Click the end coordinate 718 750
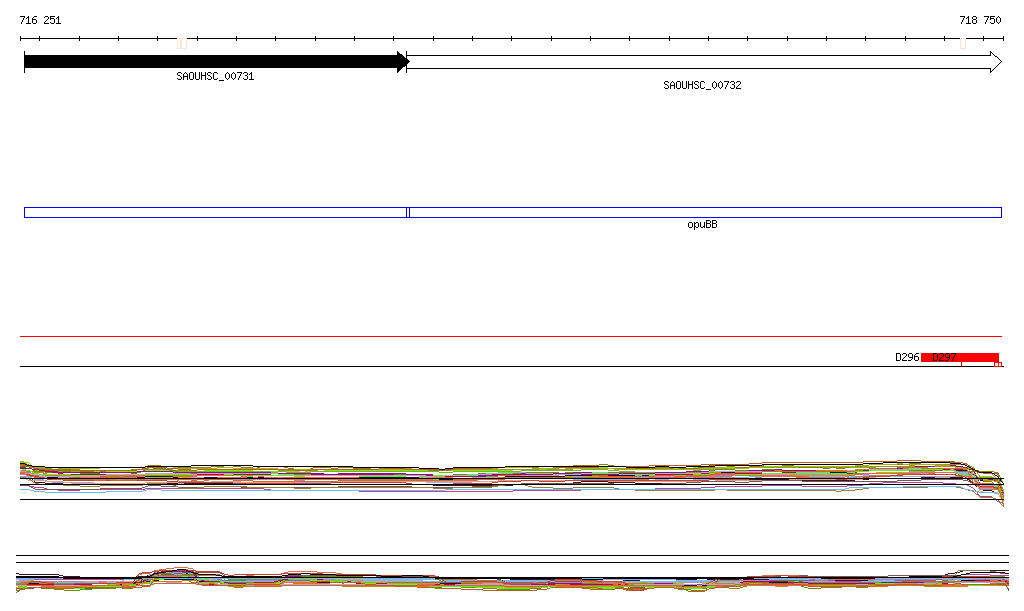 [979, 20]
